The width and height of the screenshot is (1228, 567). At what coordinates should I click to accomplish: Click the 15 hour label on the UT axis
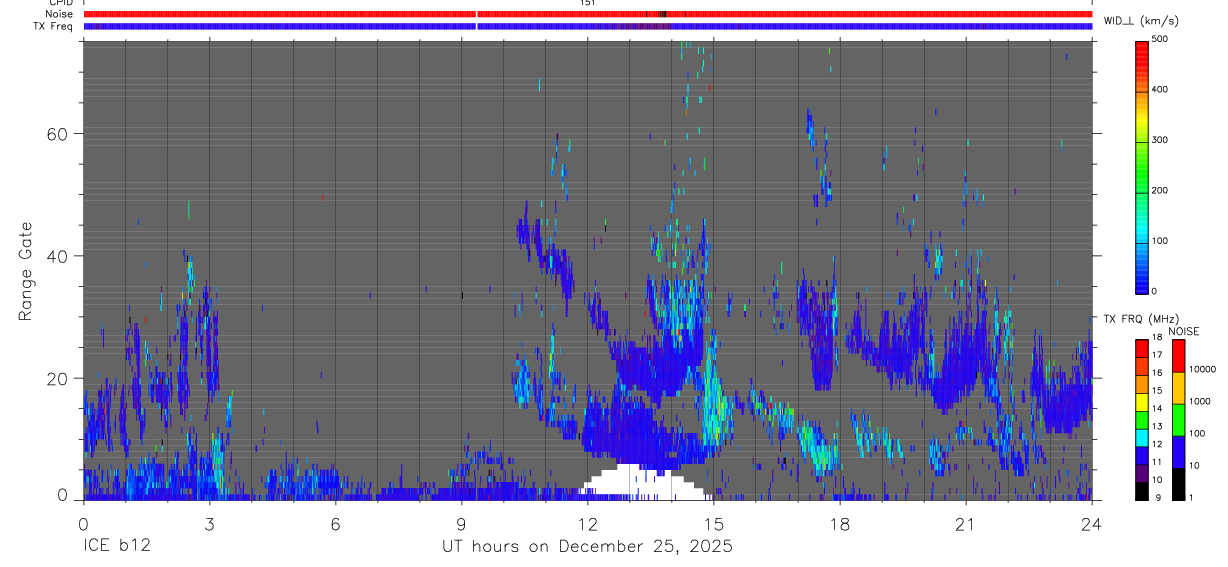[x=713, y=523]
